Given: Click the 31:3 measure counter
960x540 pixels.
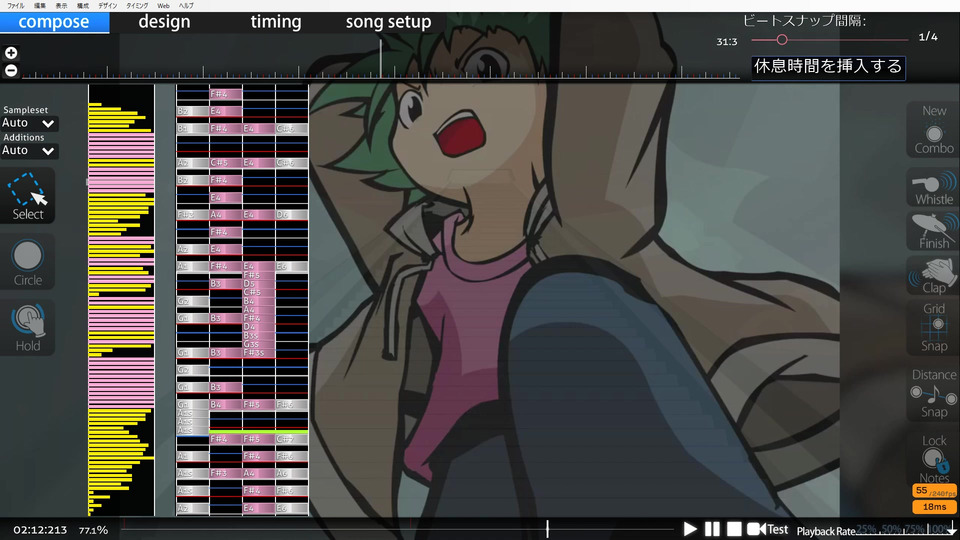Looking at the screenshot, I should pyautogui.click(x=727, y=42).
